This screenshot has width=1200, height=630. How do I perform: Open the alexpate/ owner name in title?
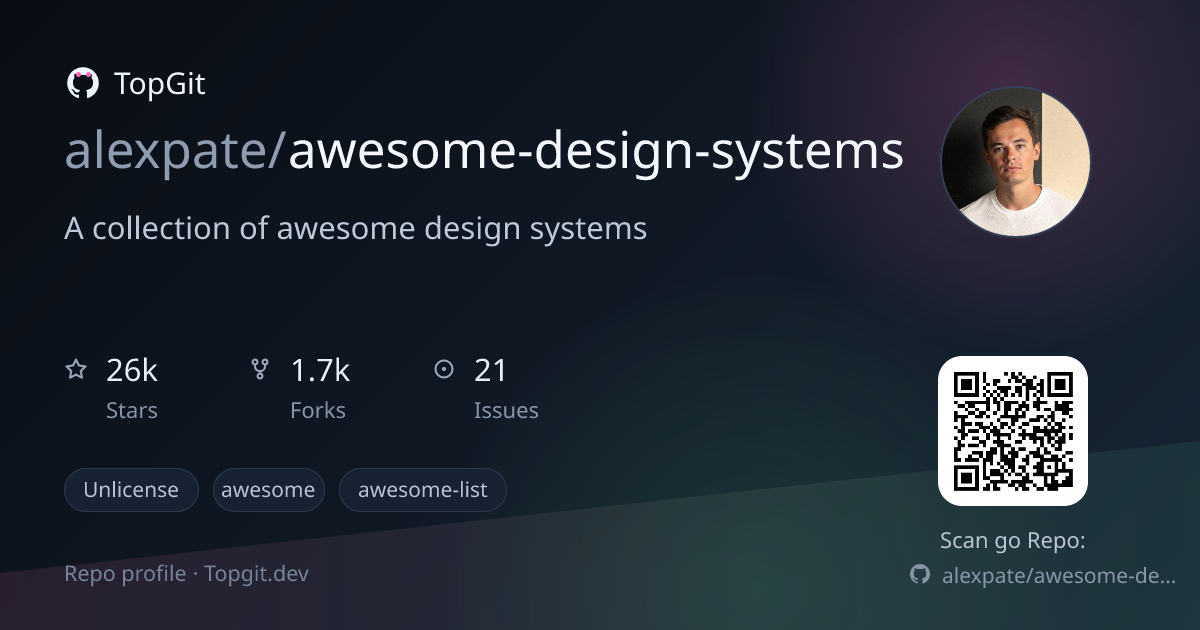click(176, 152)
